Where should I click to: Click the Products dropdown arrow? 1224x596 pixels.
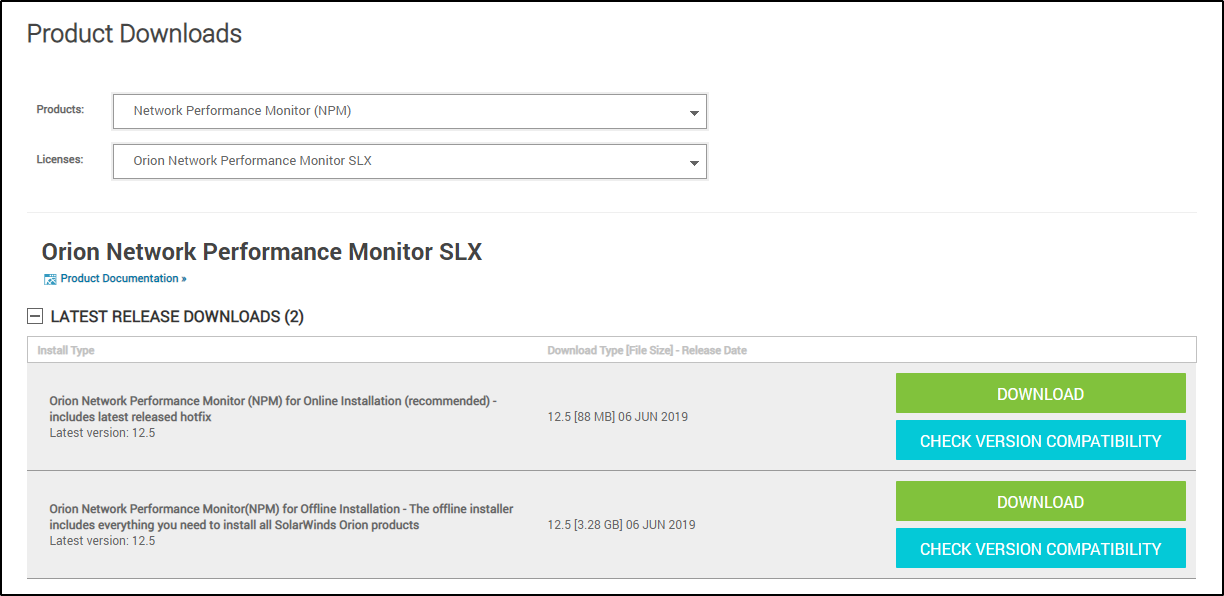click(x=694, y=113)
